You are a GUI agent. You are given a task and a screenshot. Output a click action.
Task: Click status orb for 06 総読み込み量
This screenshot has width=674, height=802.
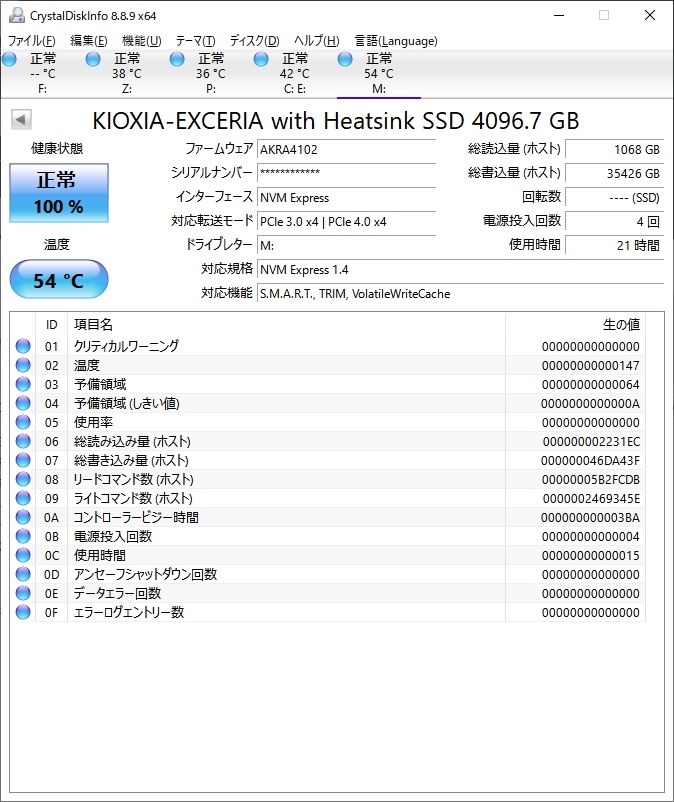[x=23, y=441]
